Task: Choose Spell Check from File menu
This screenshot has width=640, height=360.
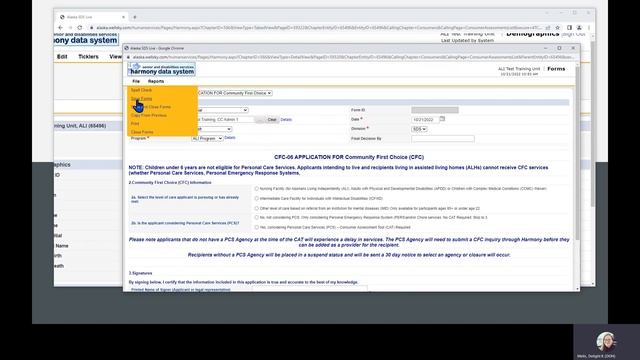Action: click(x=141, y=90)
